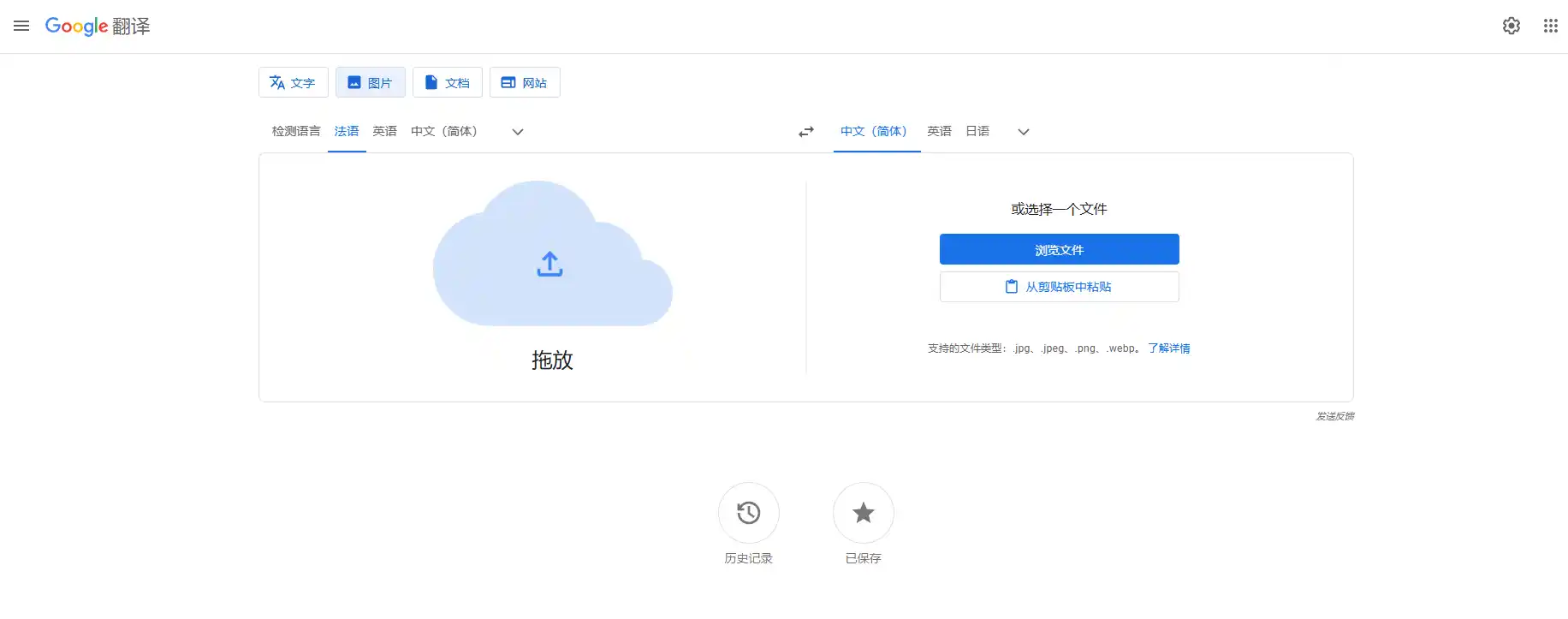
Task: Open 历史记录 history icon
Action: (x=748, y=513)
